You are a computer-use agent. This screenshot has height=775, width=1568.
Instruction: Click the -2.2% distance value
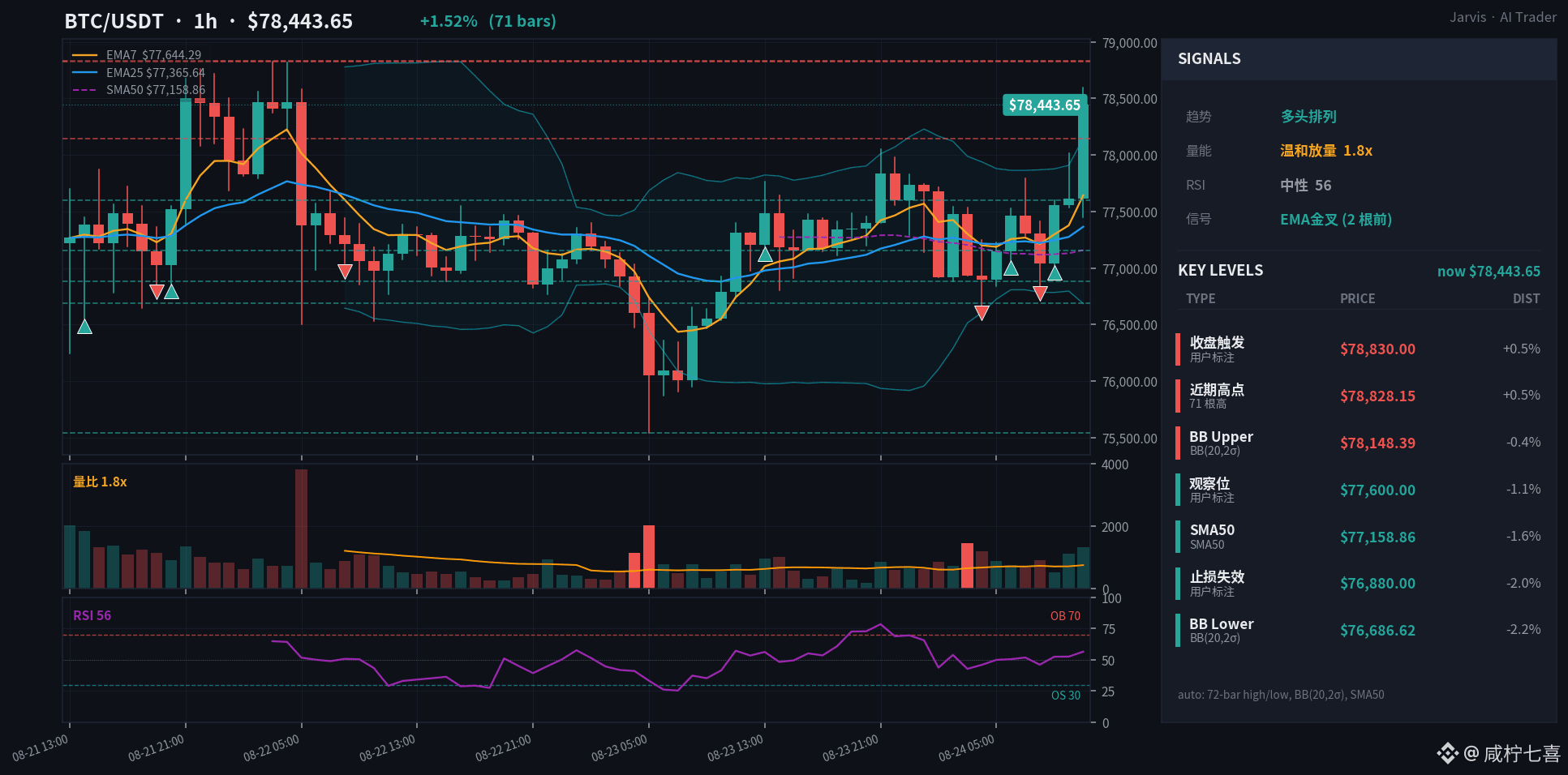[x=1523, y=630]
